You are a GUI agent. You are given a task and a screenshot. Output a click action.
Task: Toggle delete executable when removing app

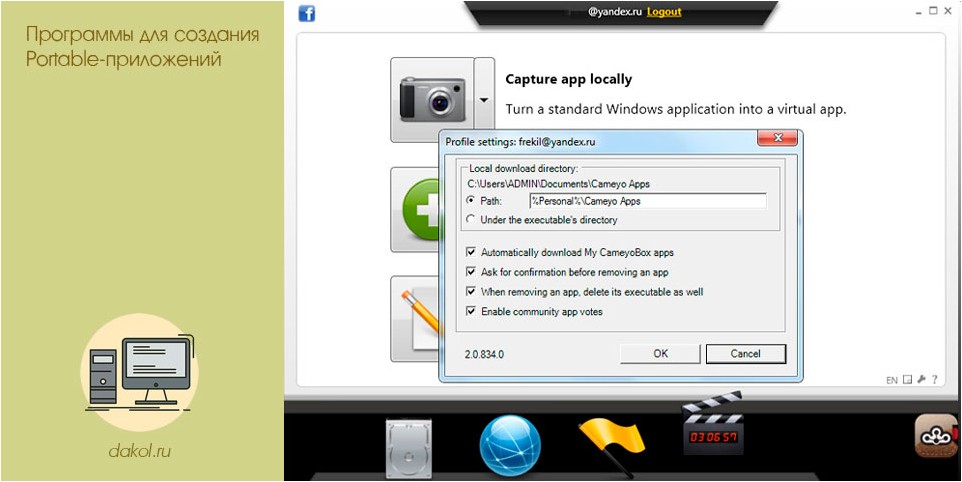click(471, 292)
